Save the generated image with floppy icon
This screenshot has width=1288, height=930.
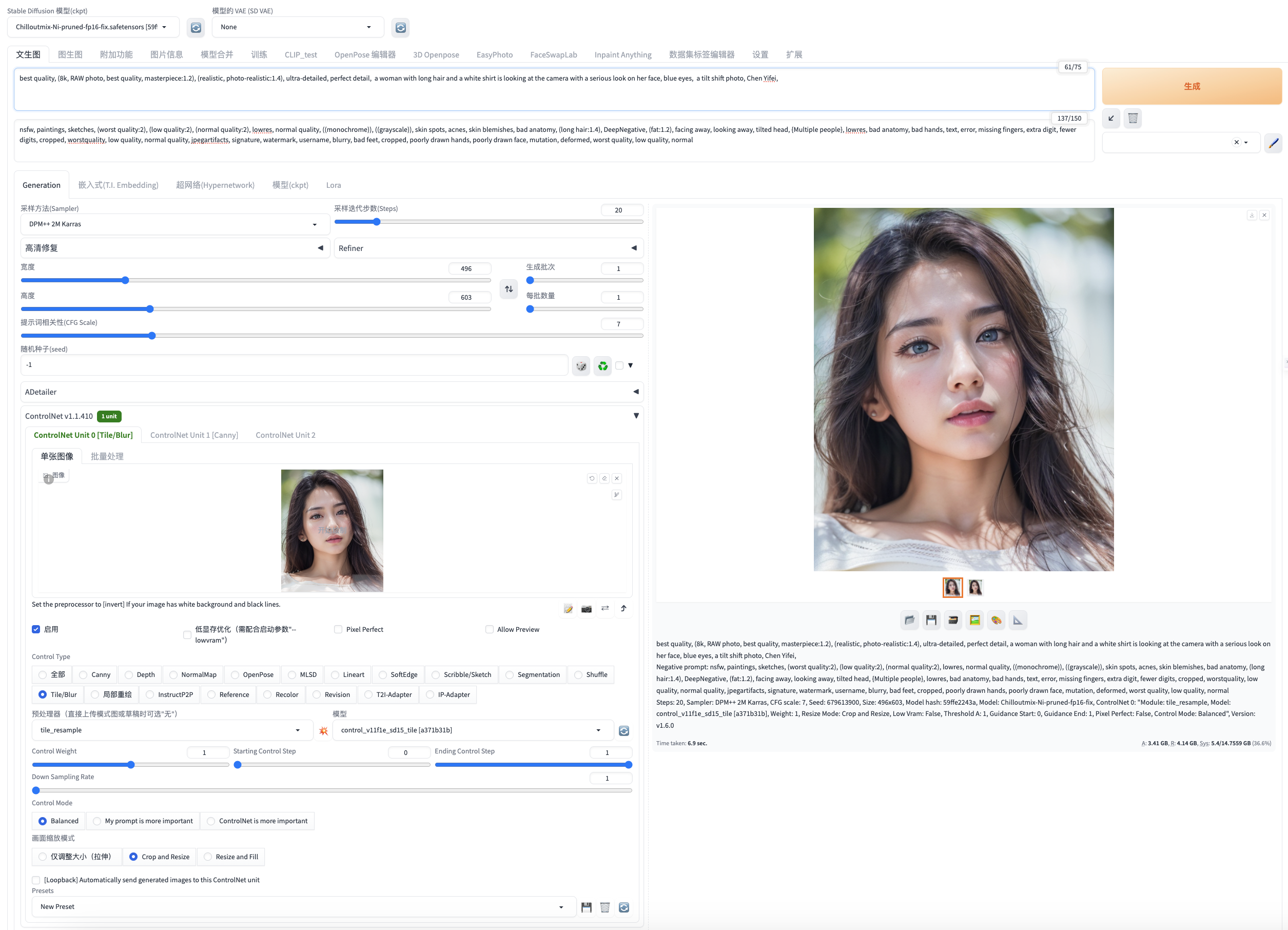[x=931, y=620]
